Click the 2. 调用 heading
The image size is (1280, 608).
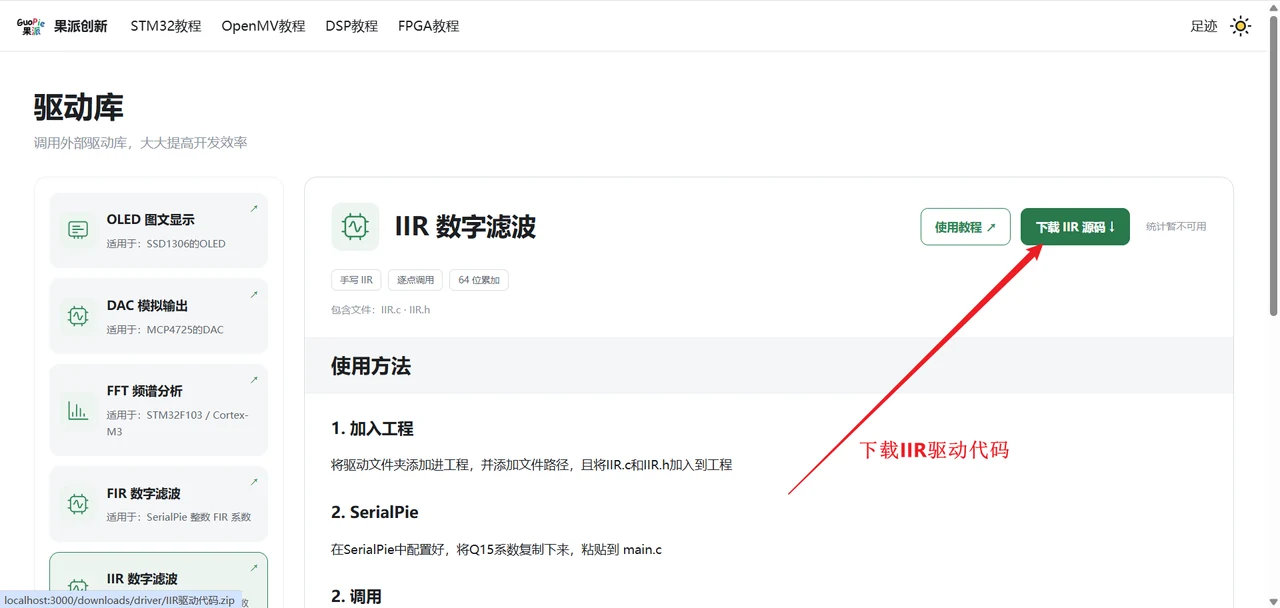tap(356, 596)
